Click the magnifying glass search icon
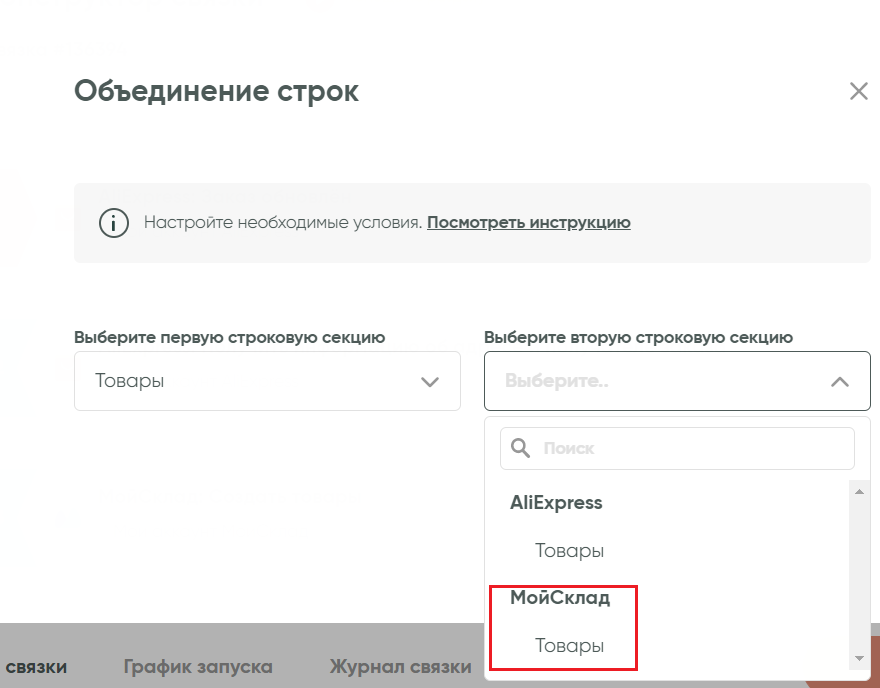The width and height of the screenshot is (880, 688). (x=521, y=449)
